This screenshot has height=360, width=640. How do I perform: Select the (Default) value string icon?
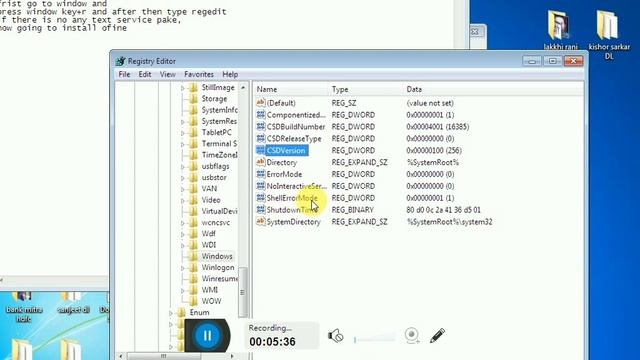(260, 102)
